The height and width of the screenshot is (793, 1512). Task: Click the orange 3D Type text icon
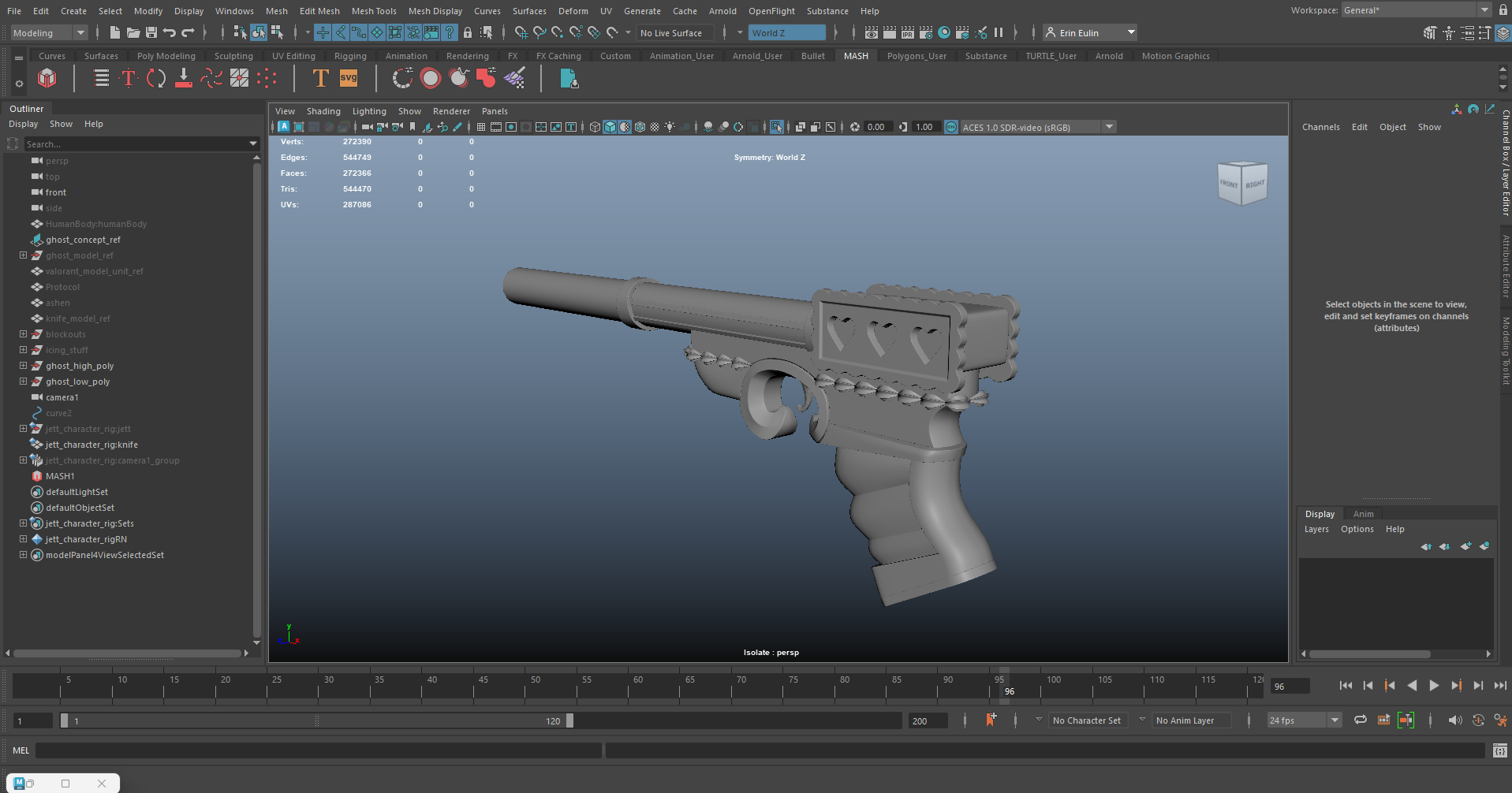(320, 78)
